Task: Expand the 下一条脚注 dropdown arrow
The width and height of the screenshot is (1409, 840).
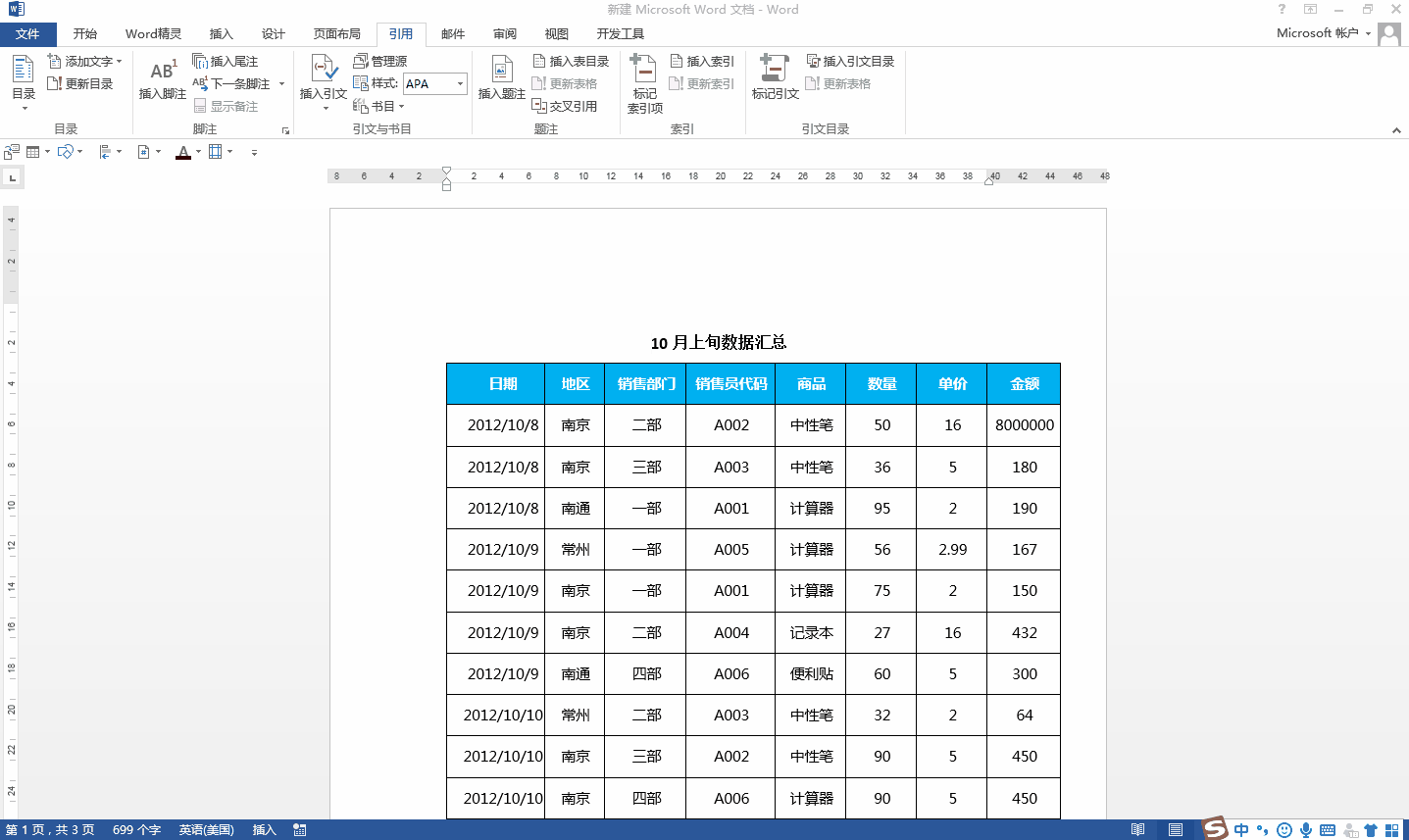Action: pyautogui.click(x=281, y=84)
